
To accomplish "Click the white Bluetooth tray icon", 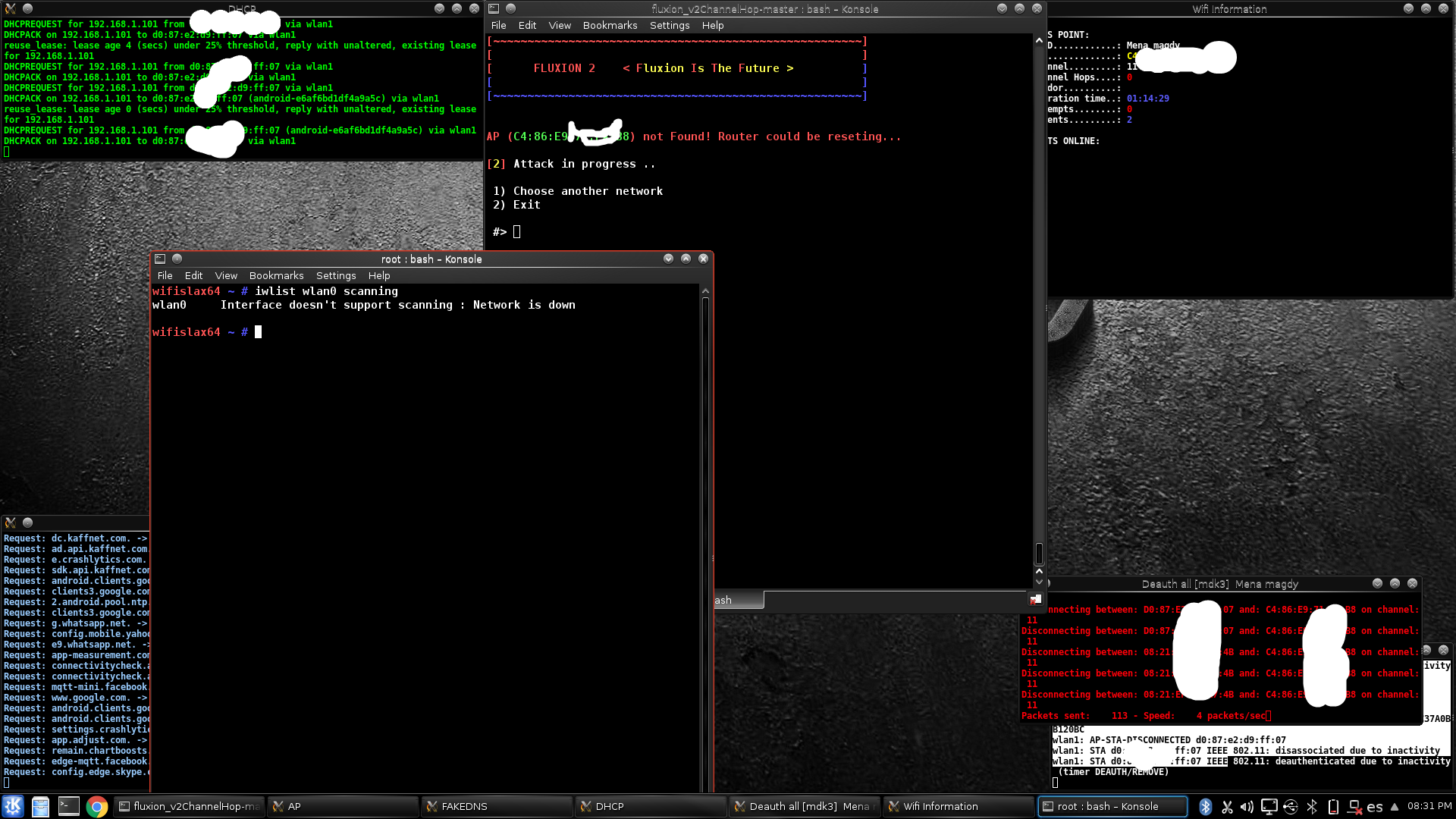I will [x=1312, y=807].
